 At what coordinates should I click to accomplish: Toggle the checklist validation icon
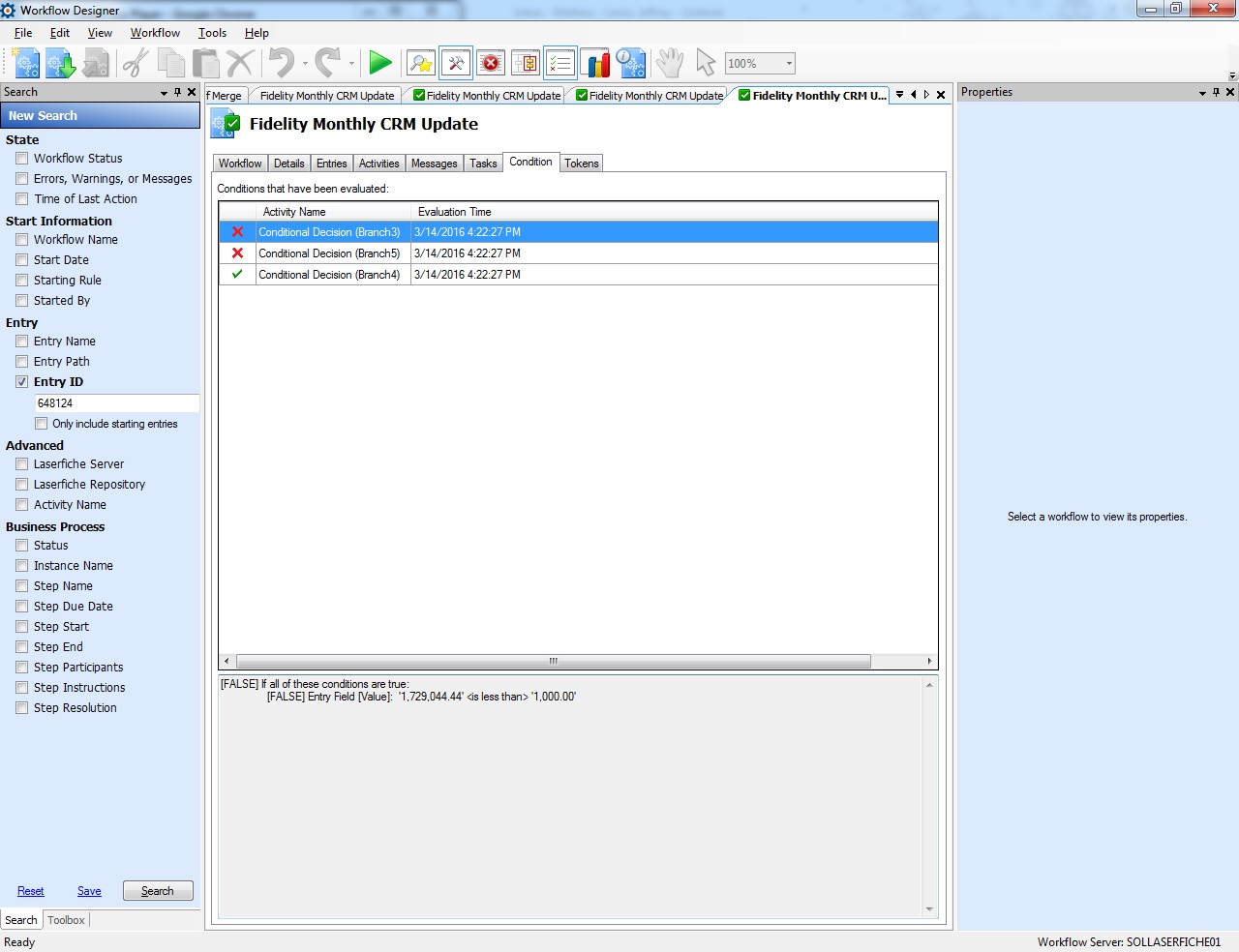click(560, 64)
